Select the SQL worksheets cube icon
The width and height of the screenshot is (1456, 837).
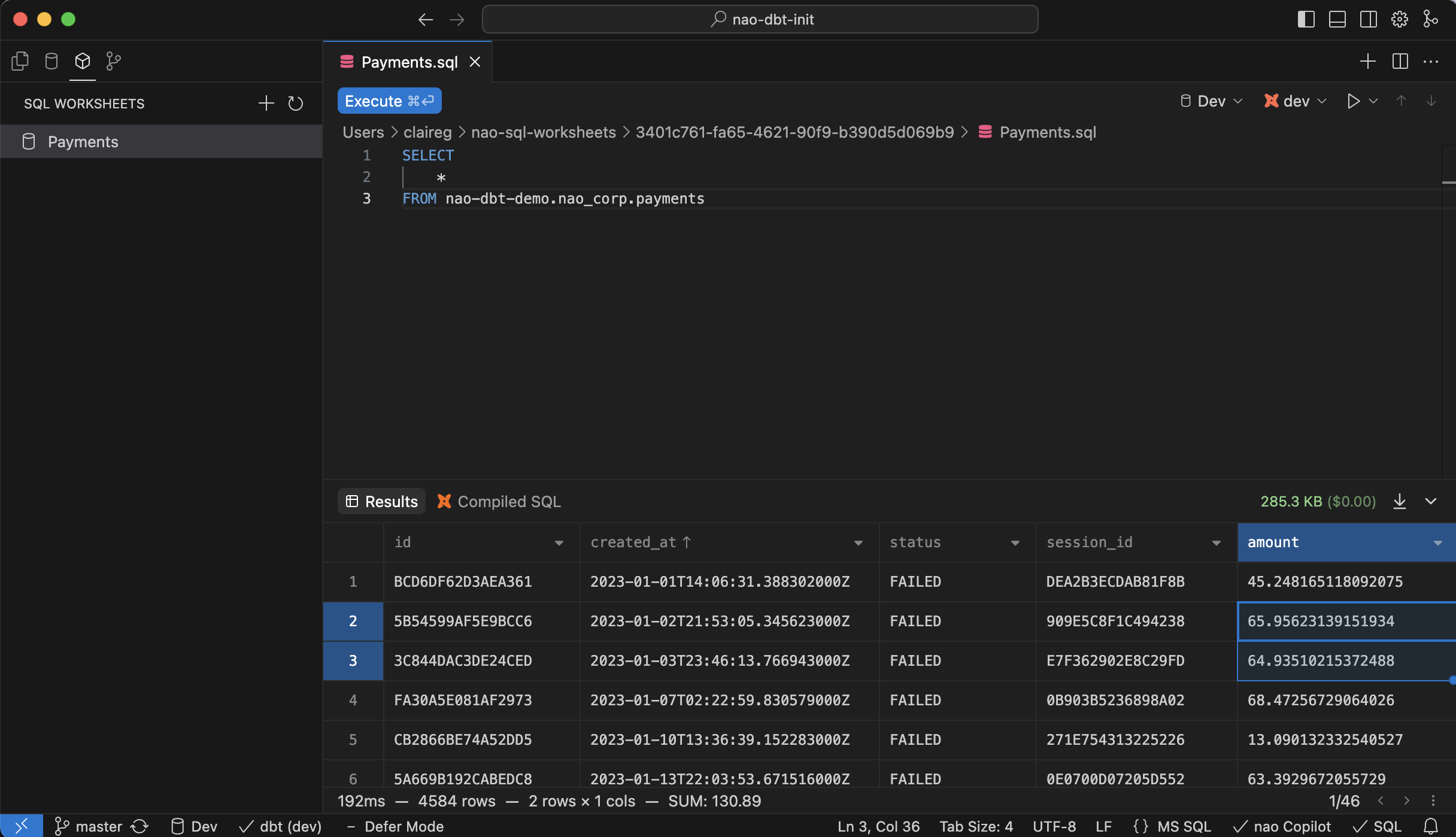click(82, 60)
